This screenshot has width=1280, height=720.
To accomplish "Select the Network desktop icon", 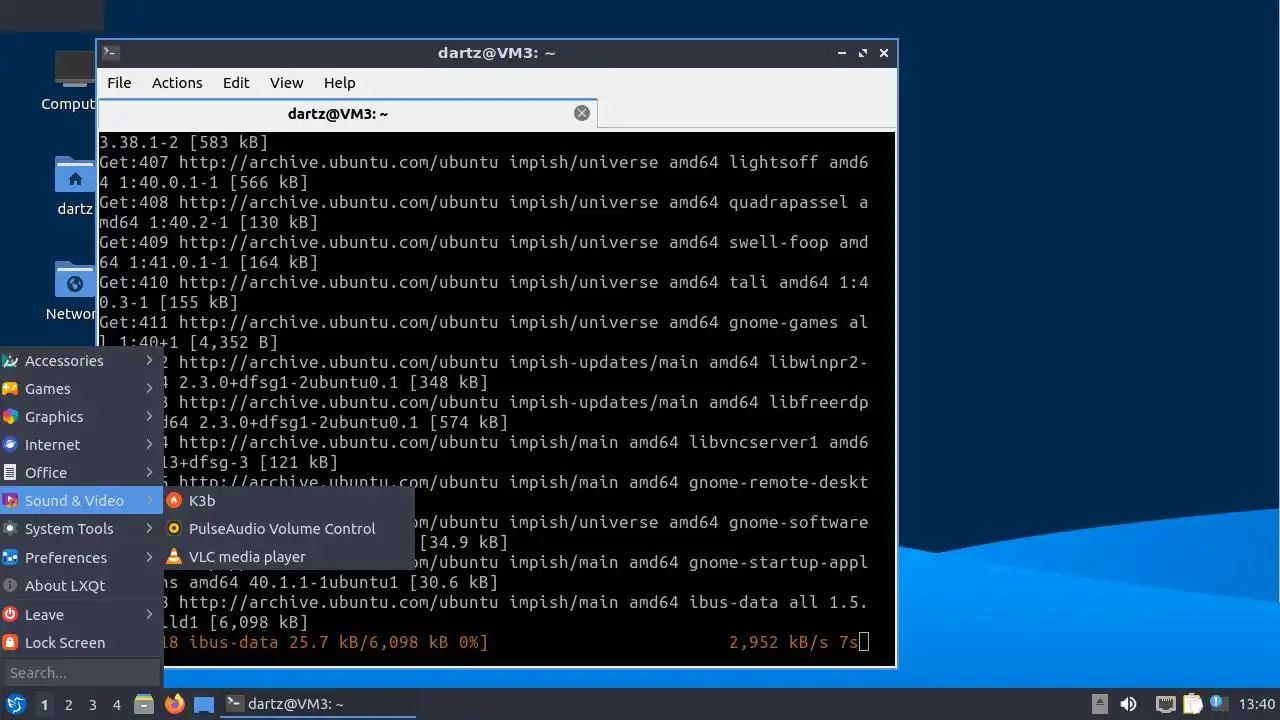I will [x=72, y=291].
